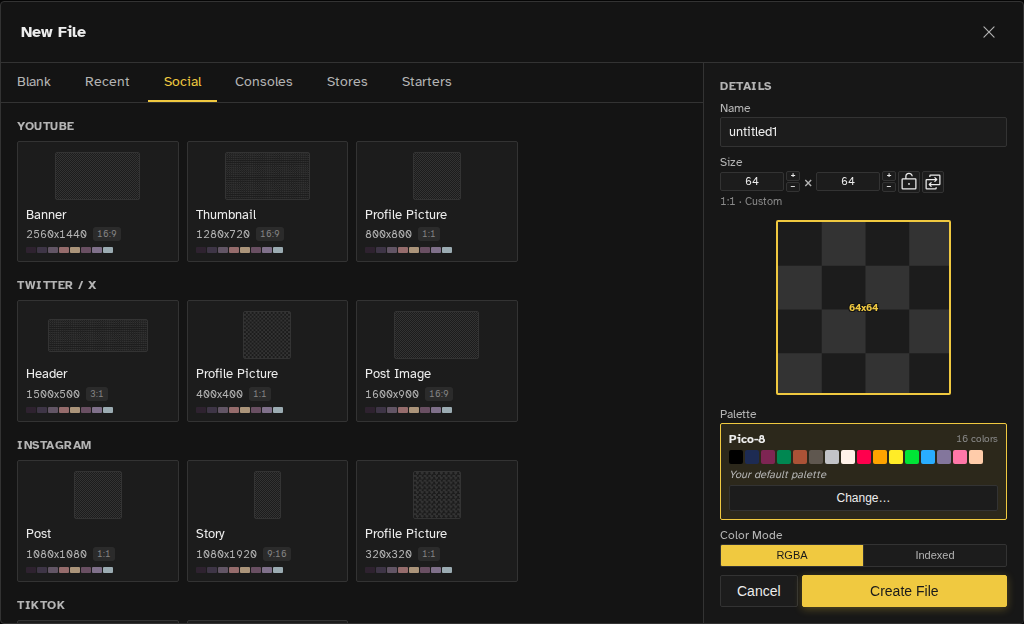Open palette Change… button
Viewport: 1024px width, 624px height.
point(863,498)
